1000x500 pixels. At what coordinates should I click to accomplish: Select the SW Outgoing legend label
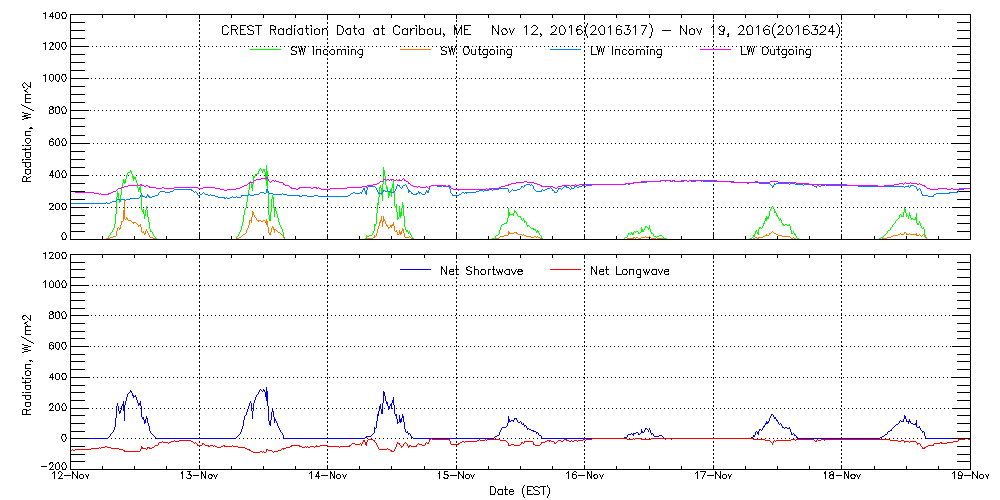point(476,51)
